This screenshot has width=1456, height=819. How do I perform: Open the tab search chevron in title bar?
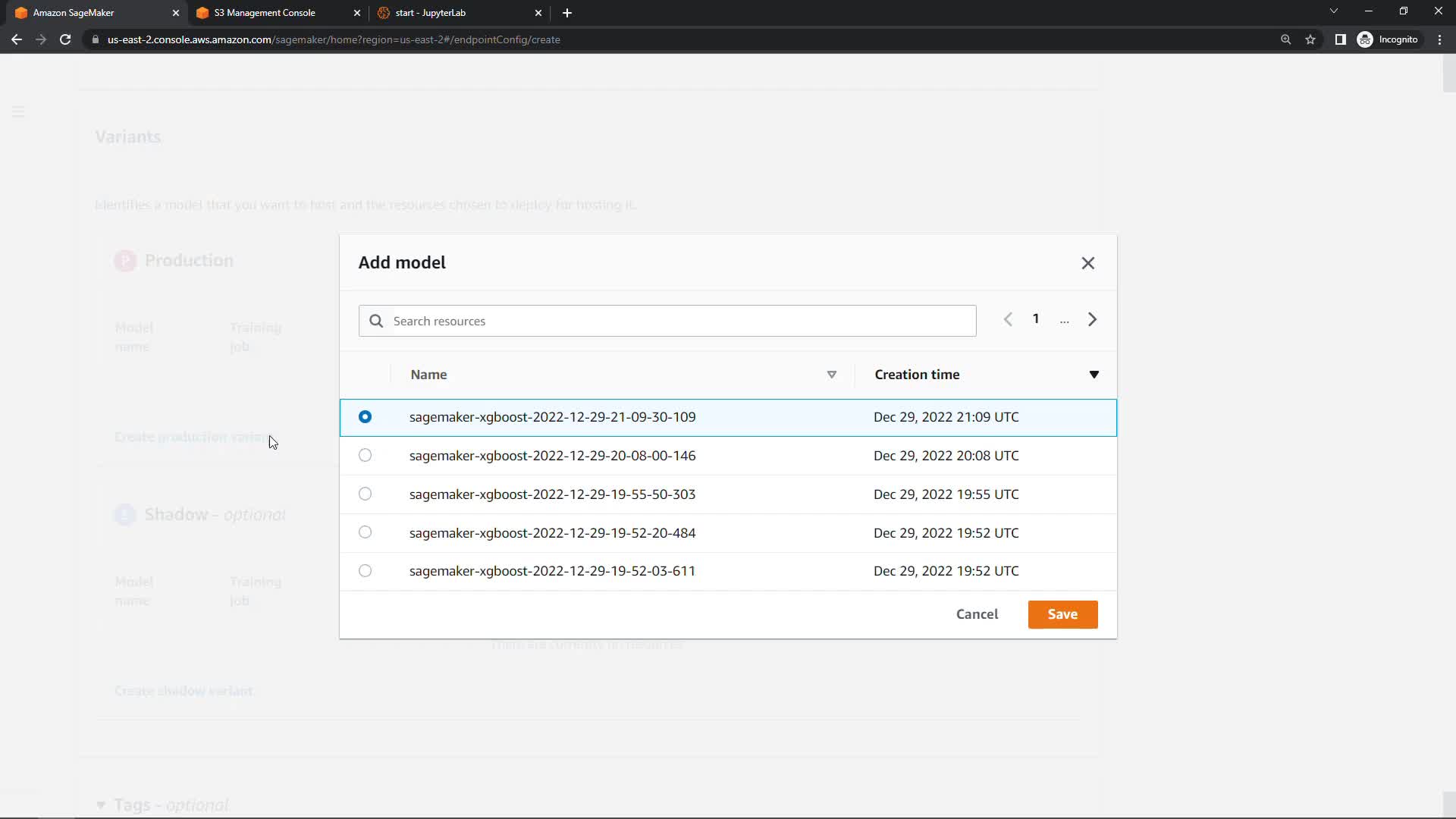(x=1333, y=11)
